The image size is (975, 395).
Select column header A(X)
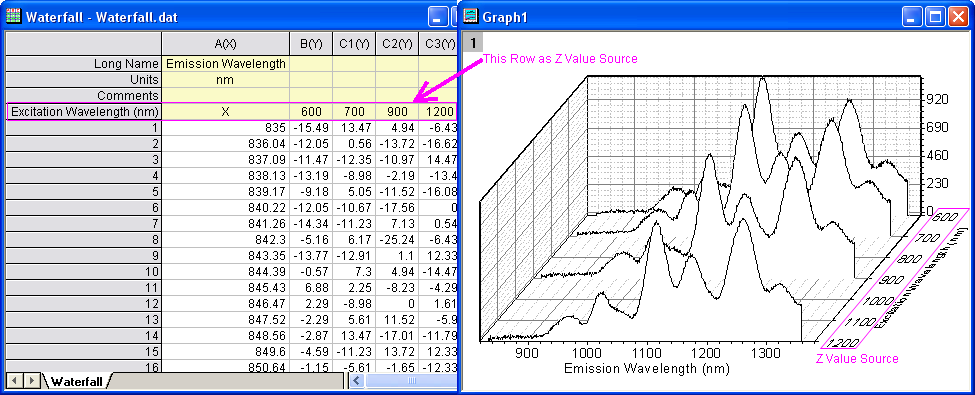pyautogui.click(x=226, y=44)
